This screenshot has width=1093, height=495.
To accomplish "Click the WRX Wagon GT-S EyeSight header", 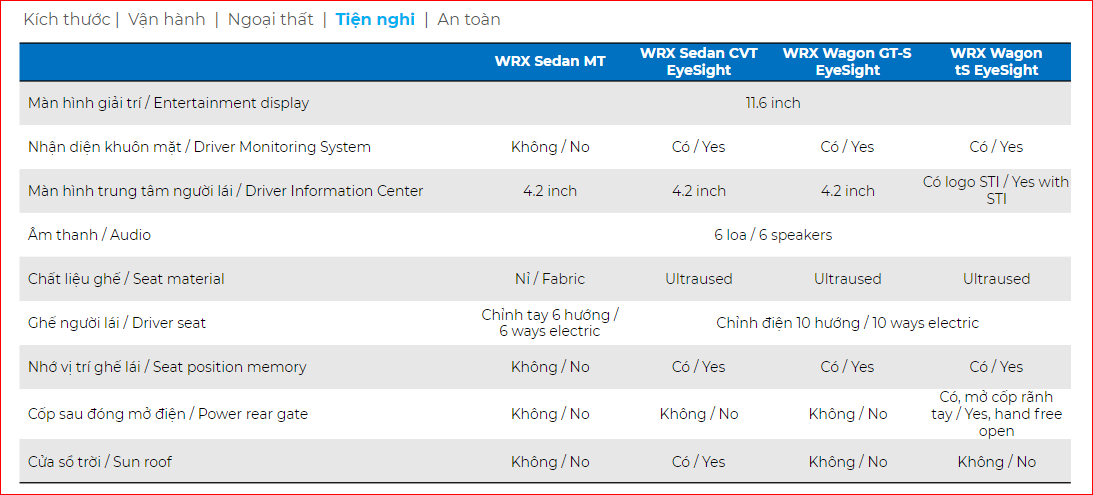I will click(847, 61).
